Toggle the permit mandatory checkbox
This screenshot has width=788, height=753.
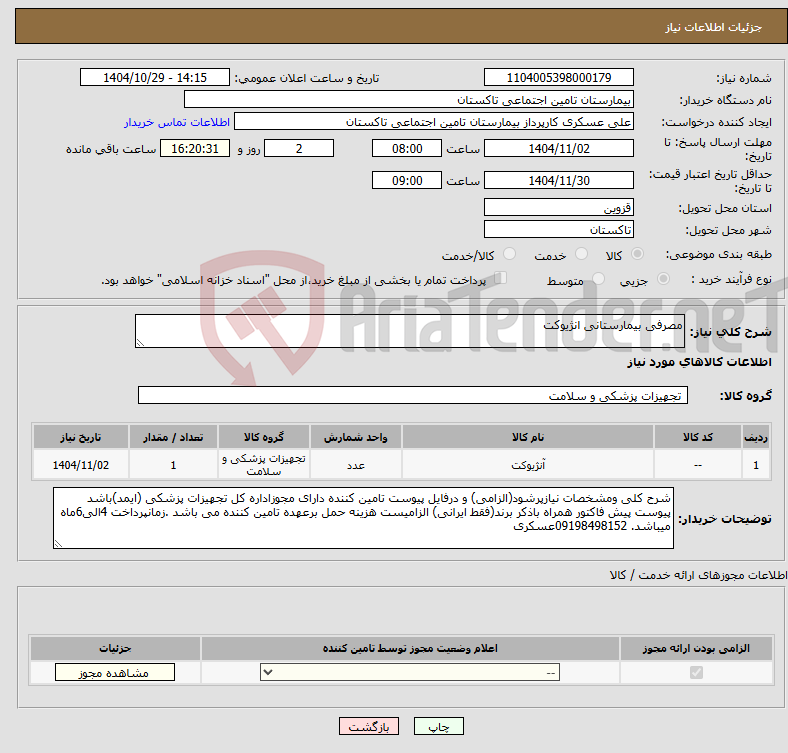point(696,673)
